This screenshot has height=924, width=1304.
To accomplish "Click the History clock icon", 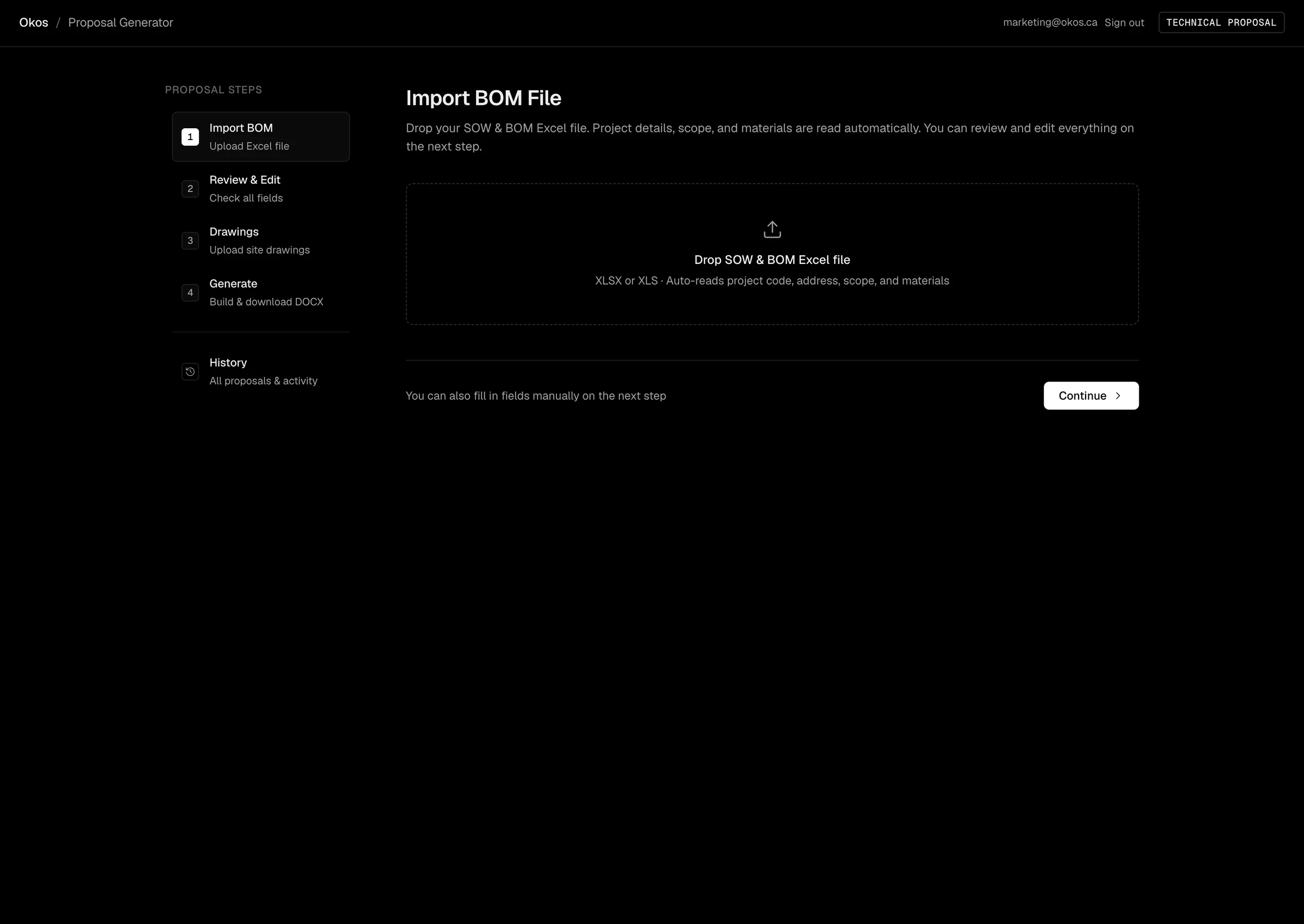I will click(190, 372).
